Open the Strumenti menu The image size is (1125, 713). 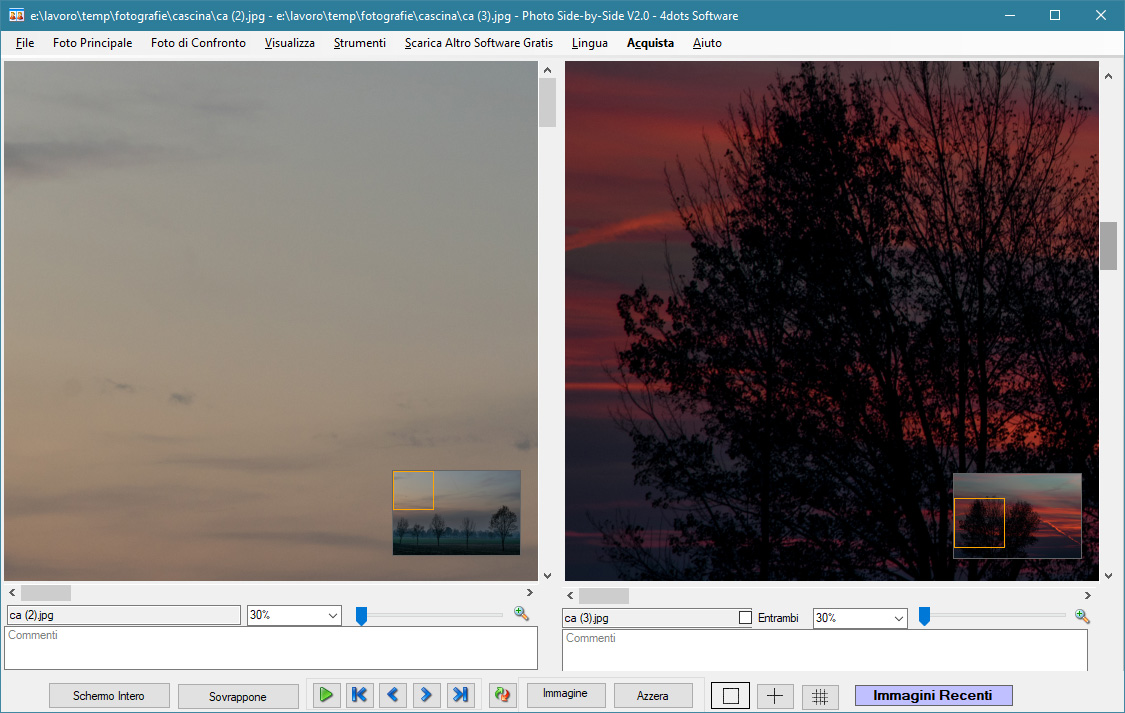(x=359, y=43)
